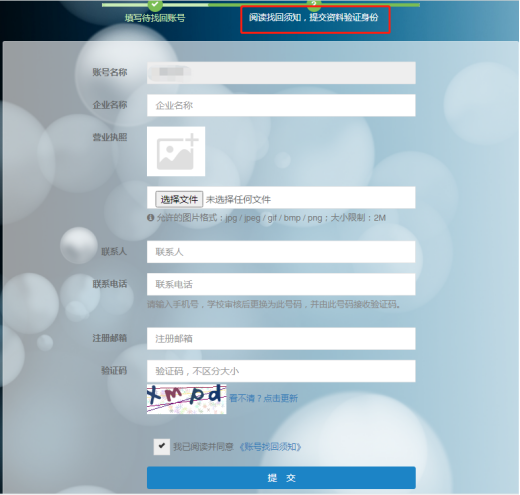Click the blue 提交 button

tap(281, 478)
